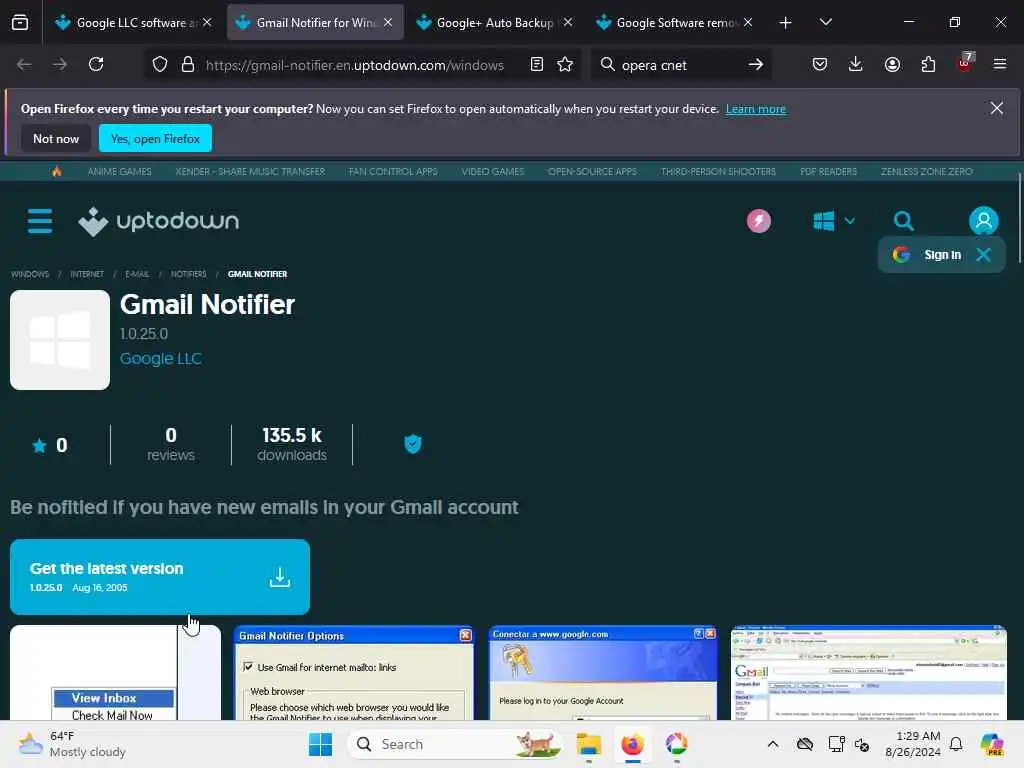This screenshot has height=768, width=1024.
Task: Open the PDF READERS category
Action: (828, 172)
